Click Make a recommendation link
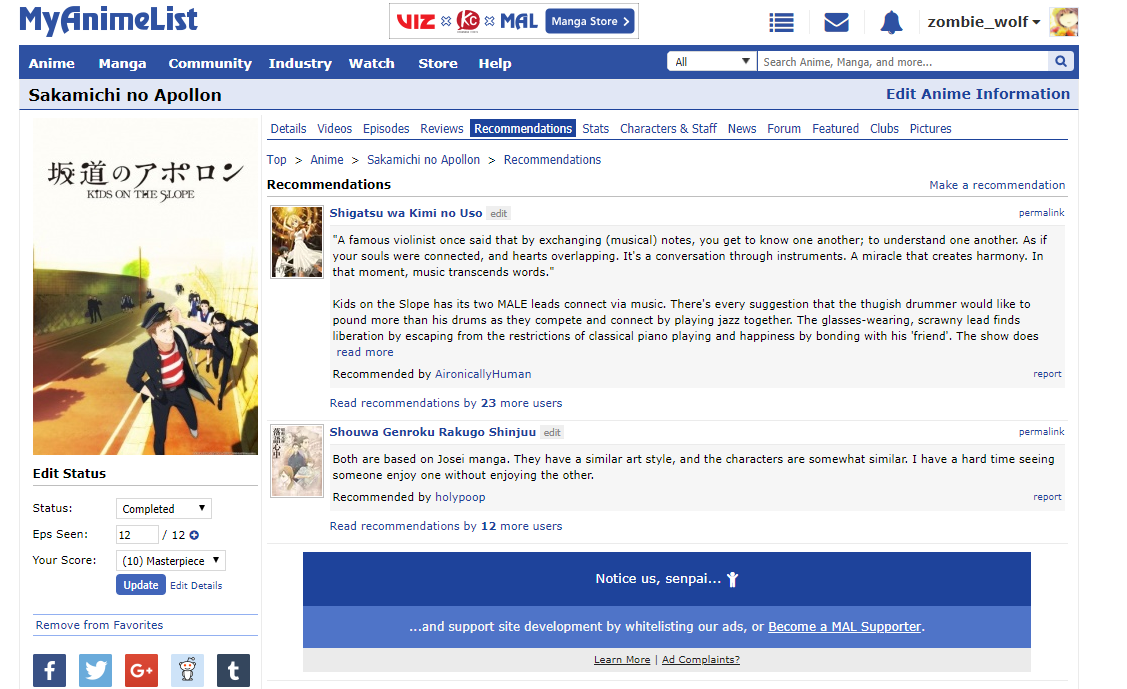Screen dimensions: 1127x689 [997, 185]
